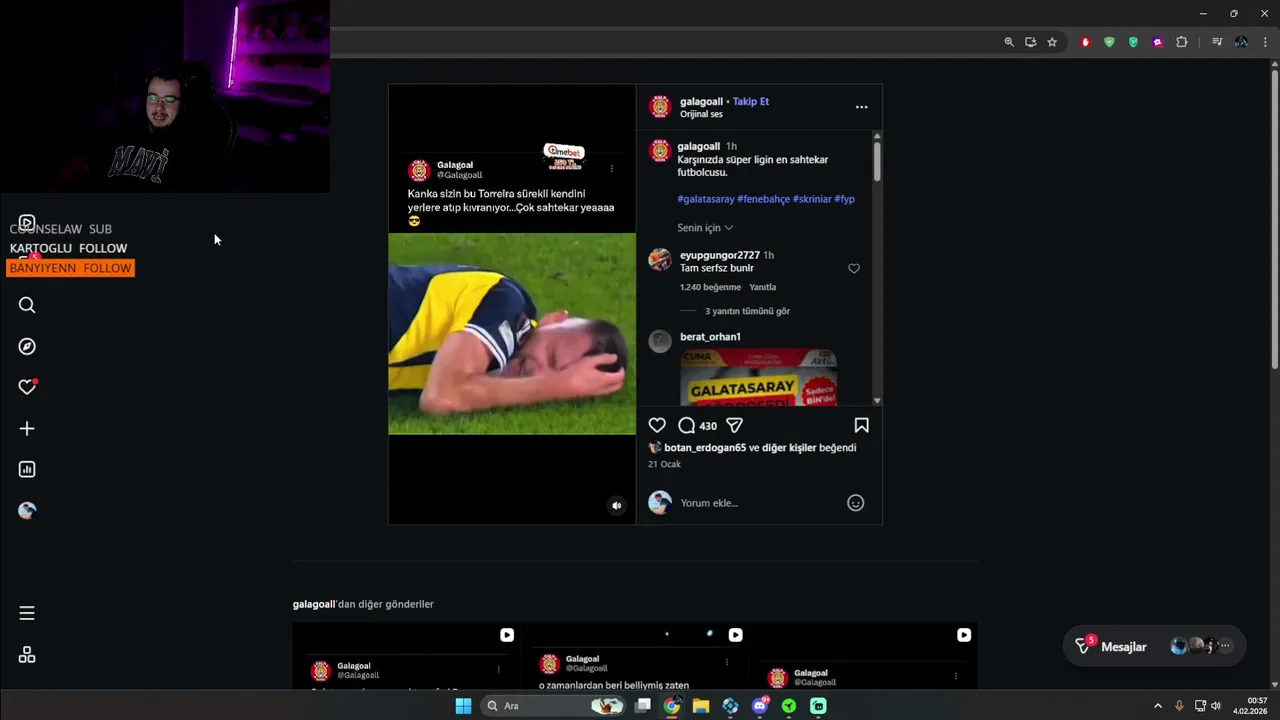Open notifications heart in the sidebar
Viewport: 1280px width, 720px height.
(27, 387)
